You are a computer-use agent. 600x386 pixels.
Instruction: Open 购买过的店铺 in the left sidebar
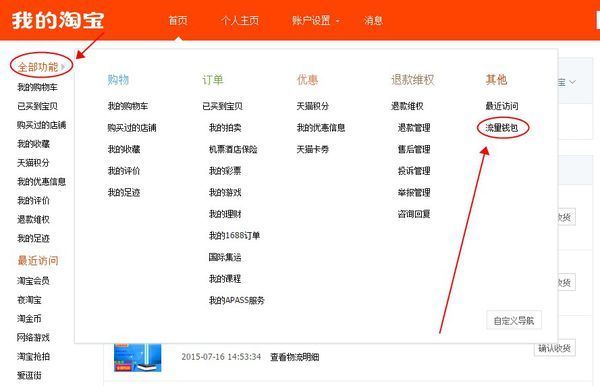pyautogui.click(x=41, y=125)
